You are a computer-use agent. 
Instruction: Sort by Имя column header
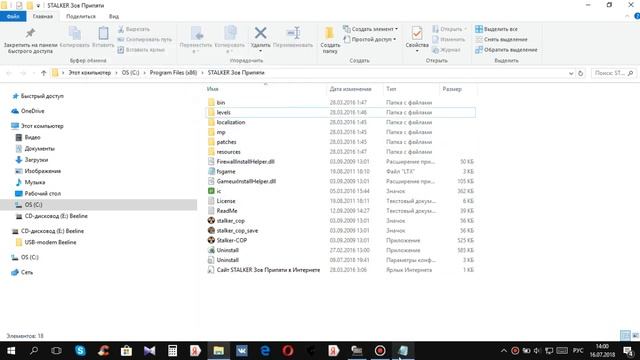pyautogui.click(x=212, y=89)
